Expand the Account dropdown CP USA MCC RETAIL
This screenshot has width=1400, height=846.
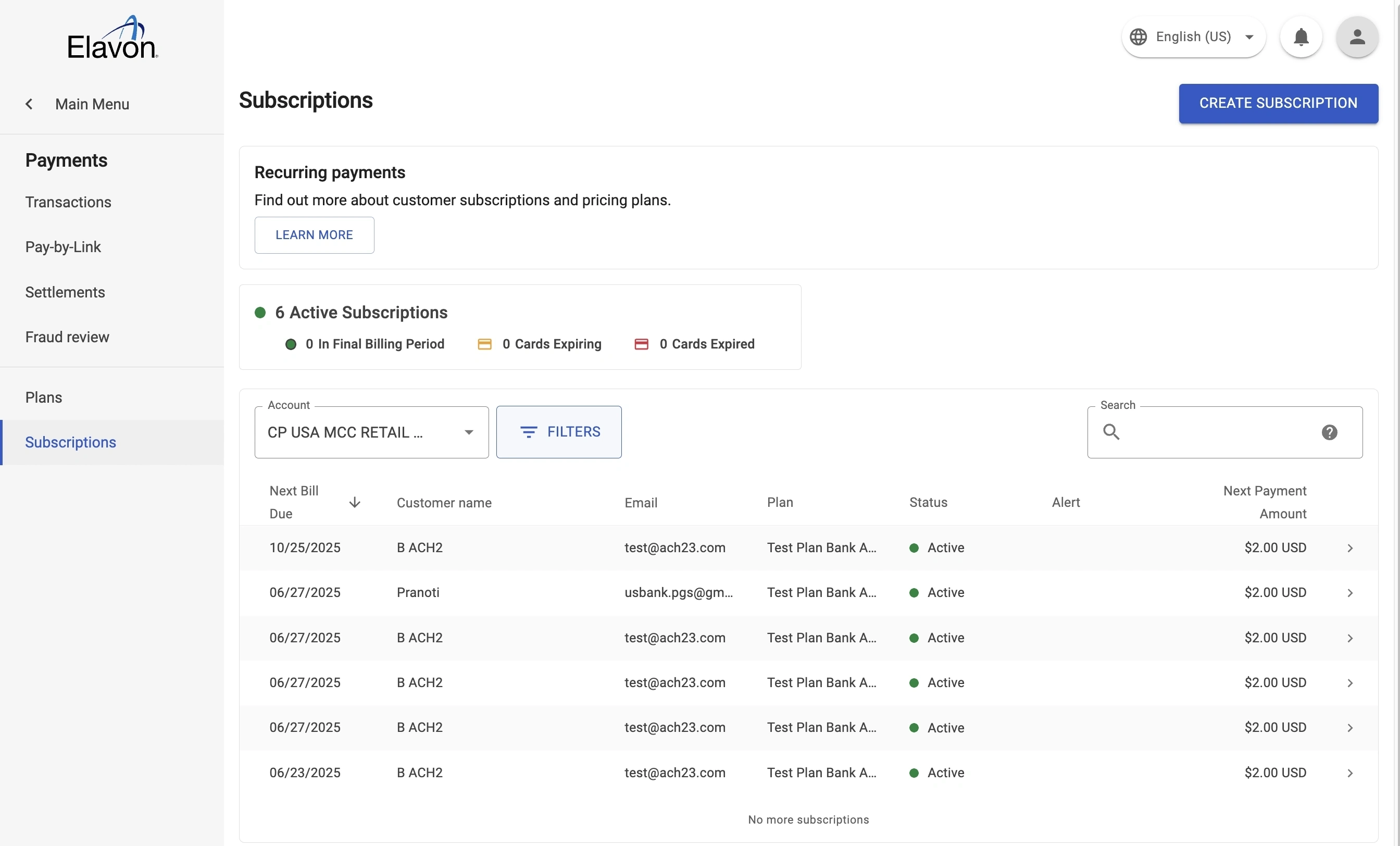click(371, 432)
